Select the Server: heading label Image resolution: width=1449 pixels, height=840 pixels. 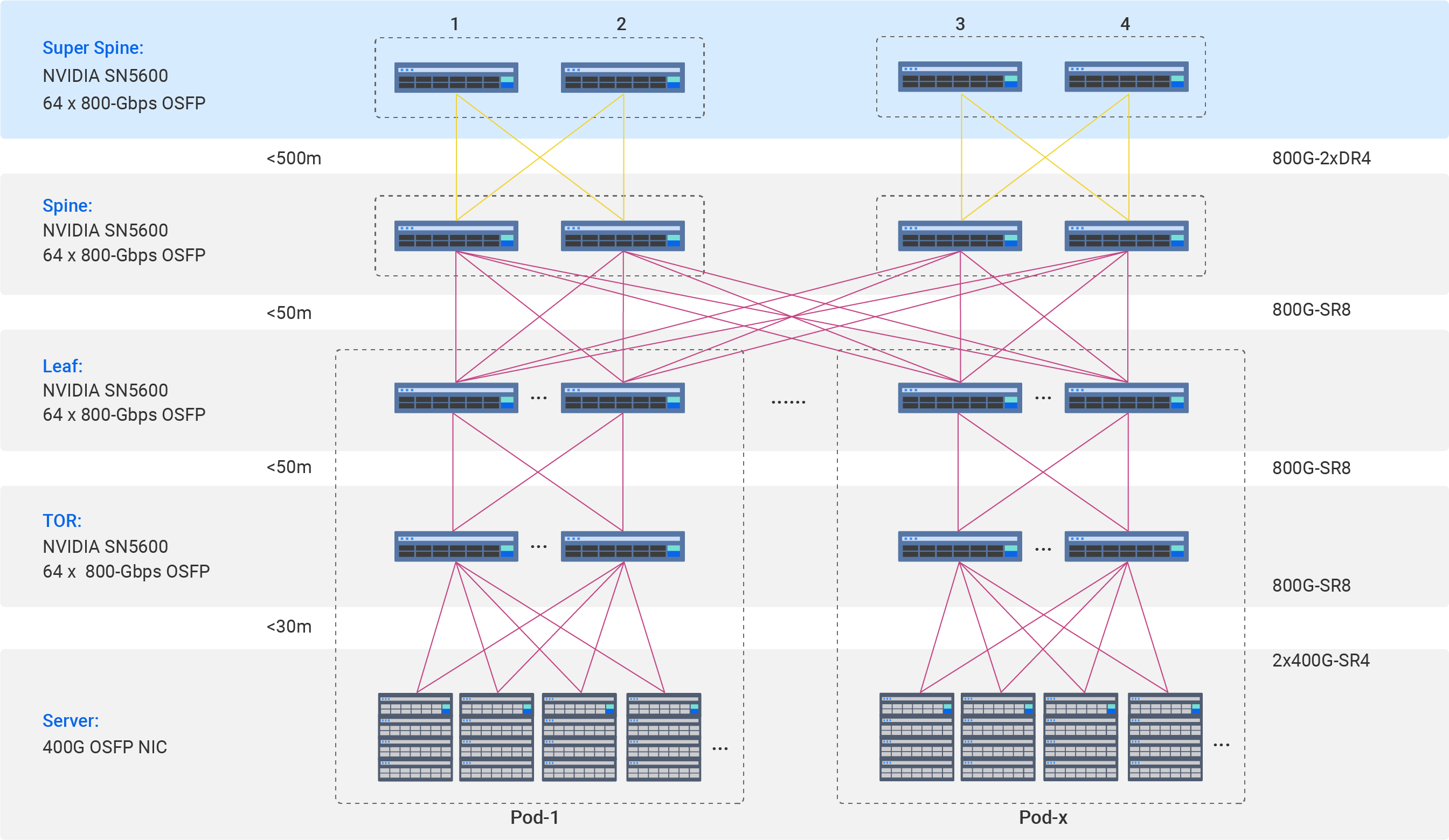(x=71, y=721)
